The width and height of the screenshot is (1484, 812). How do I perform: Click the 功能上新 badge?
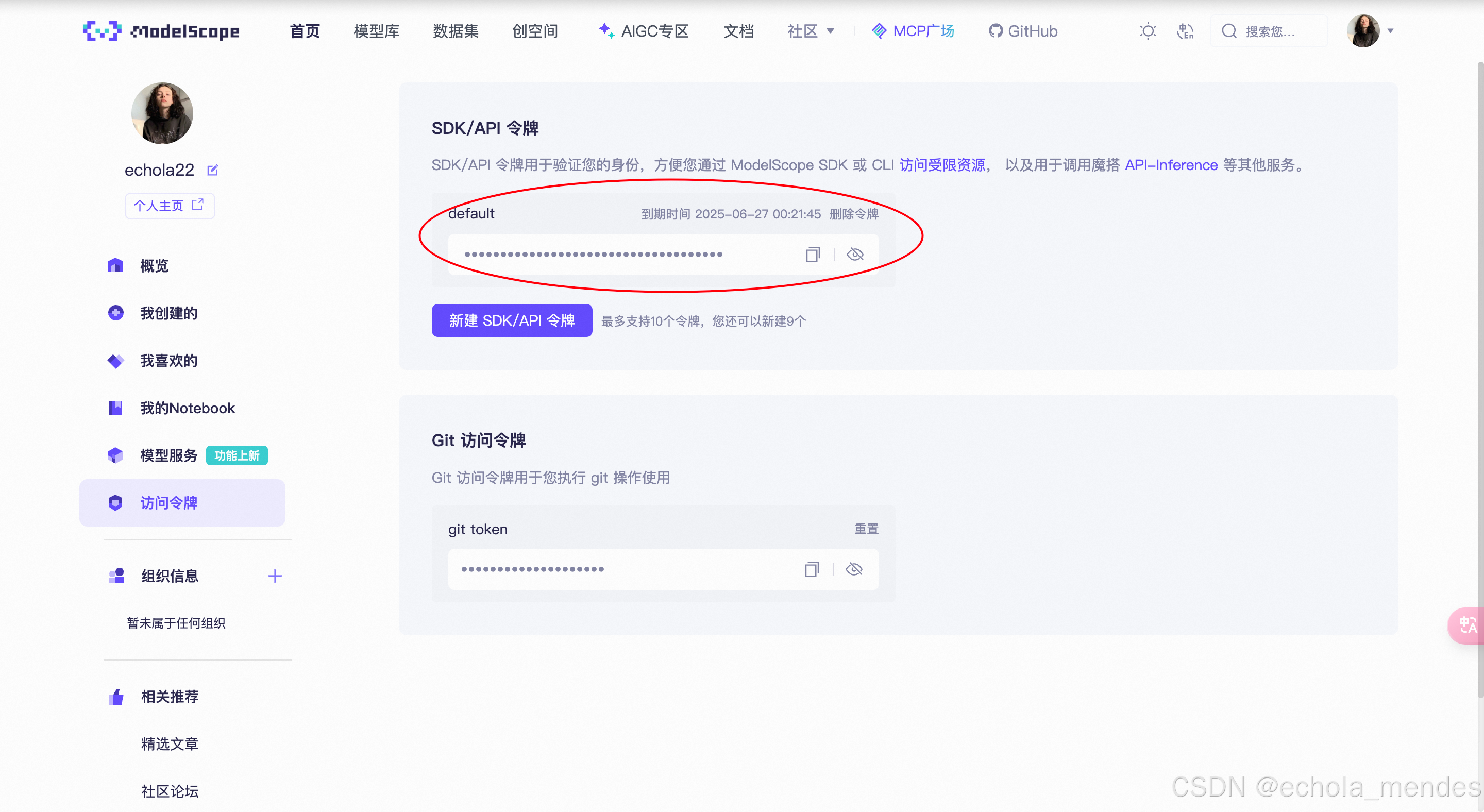tap(237, 455)
